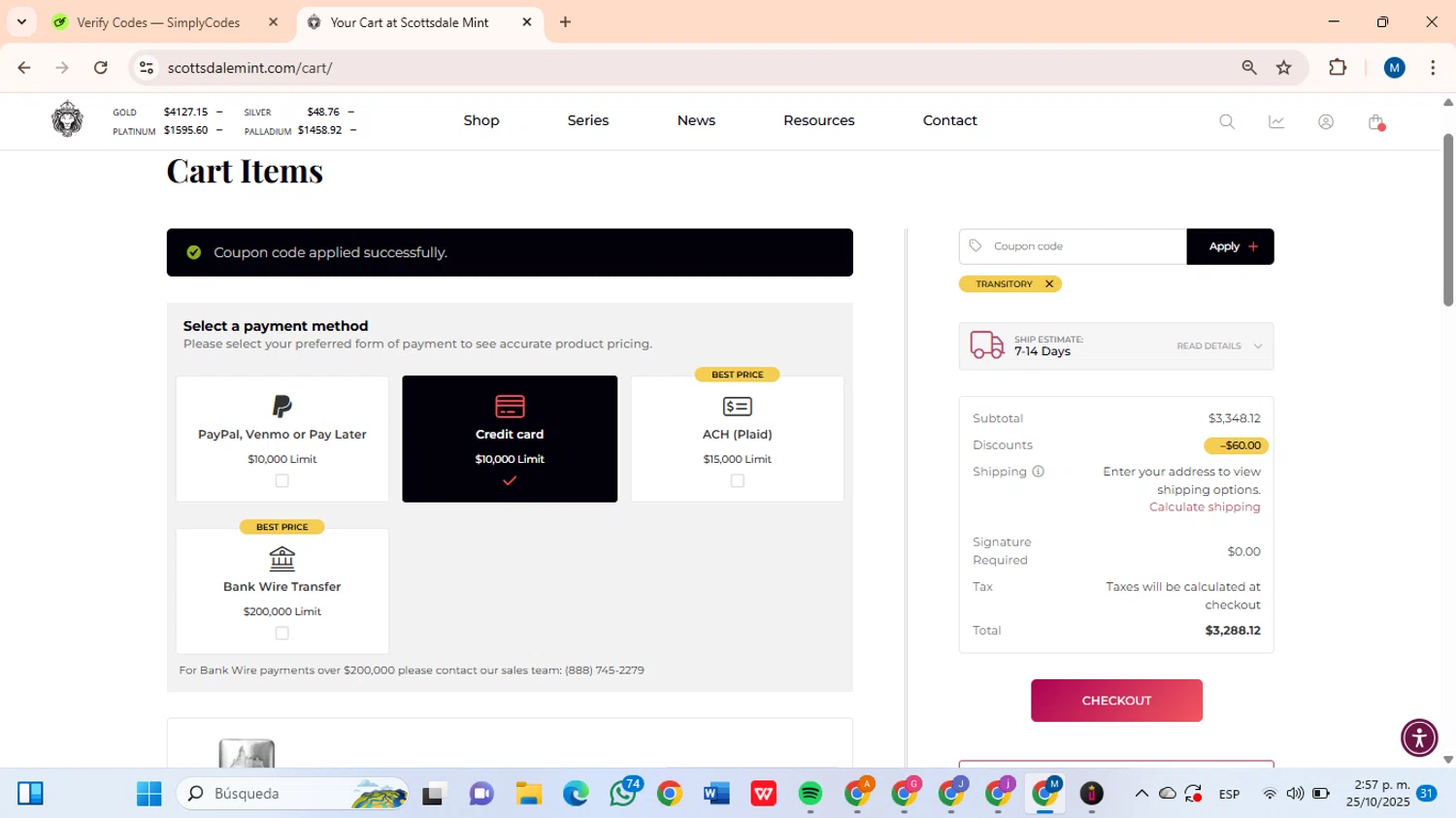Select ACH (Plaid) payment checkbox
Viewport: 1456px width, 818px height.
click(x=738, y=481)
